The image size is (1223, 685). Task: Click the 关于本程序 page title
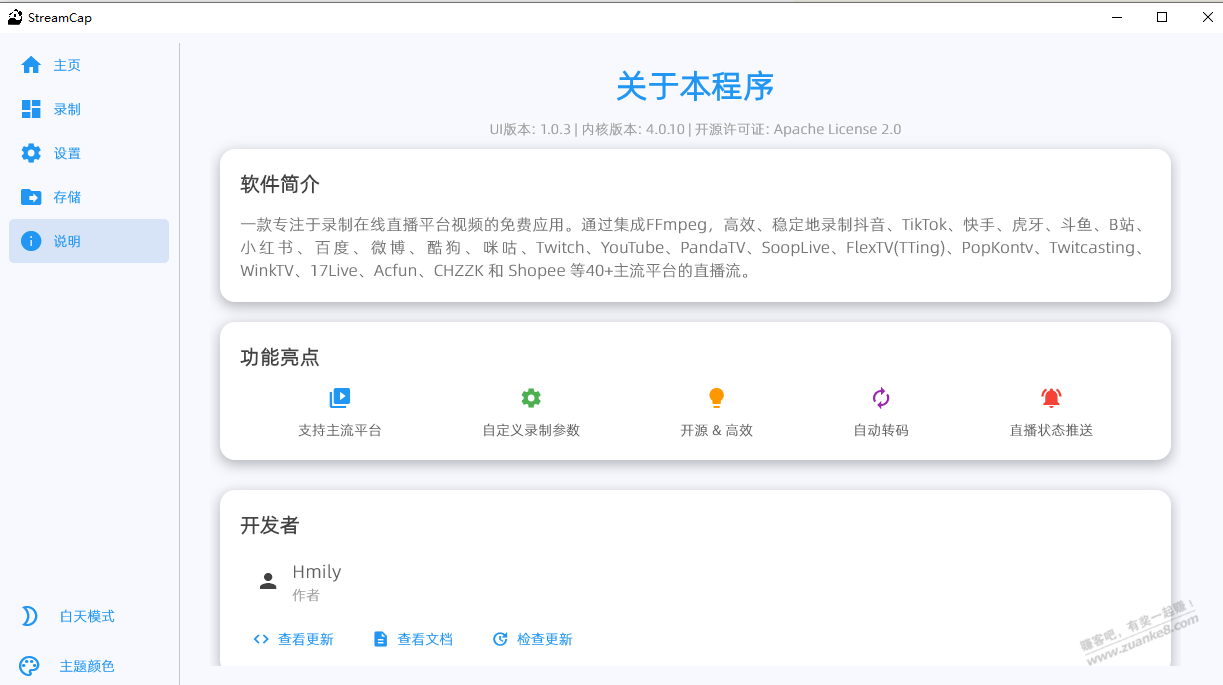coord(695,86)
